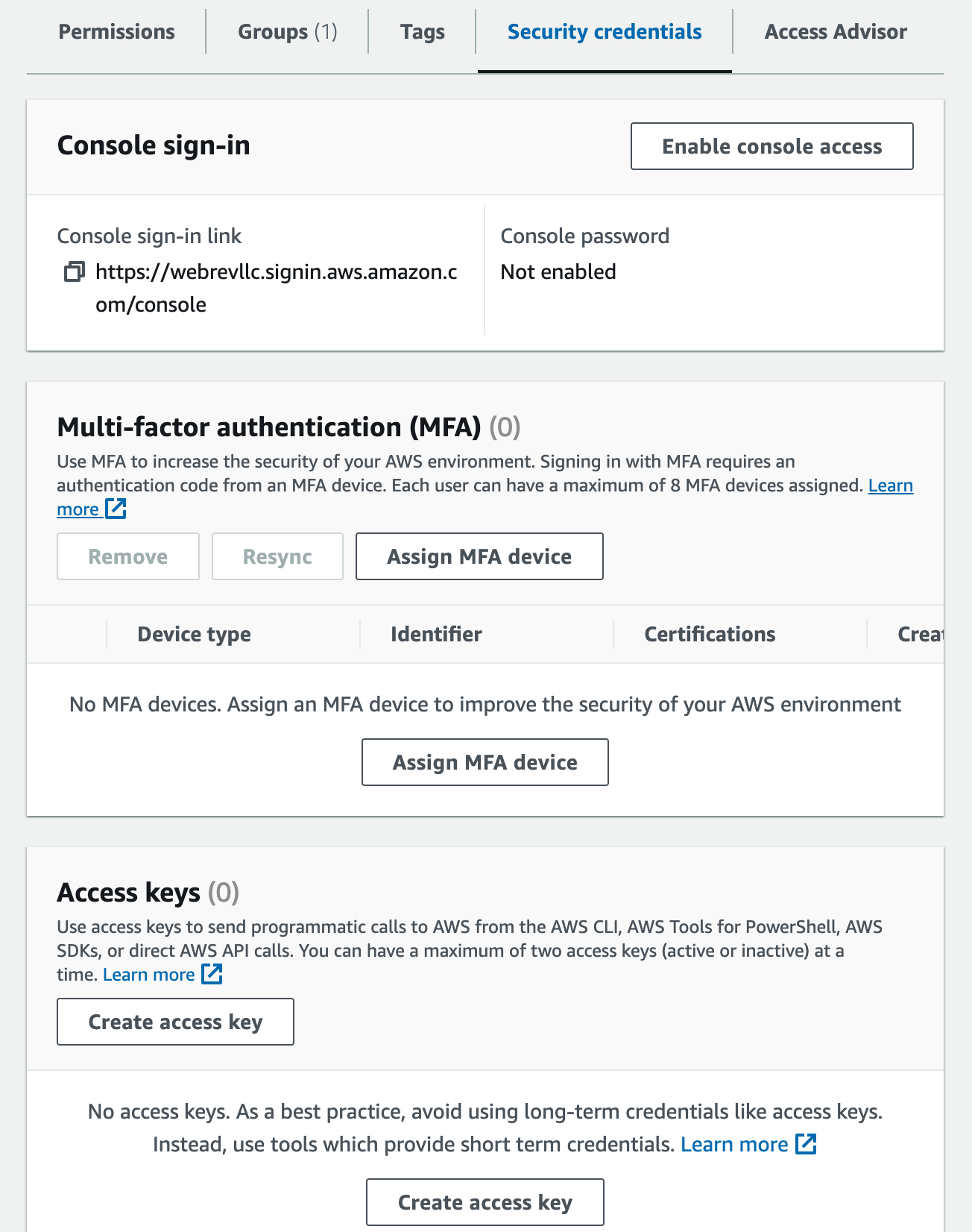Sort by Identifier column header
This screenshot has width=972, height=1232.
click(x=436, y=634)
